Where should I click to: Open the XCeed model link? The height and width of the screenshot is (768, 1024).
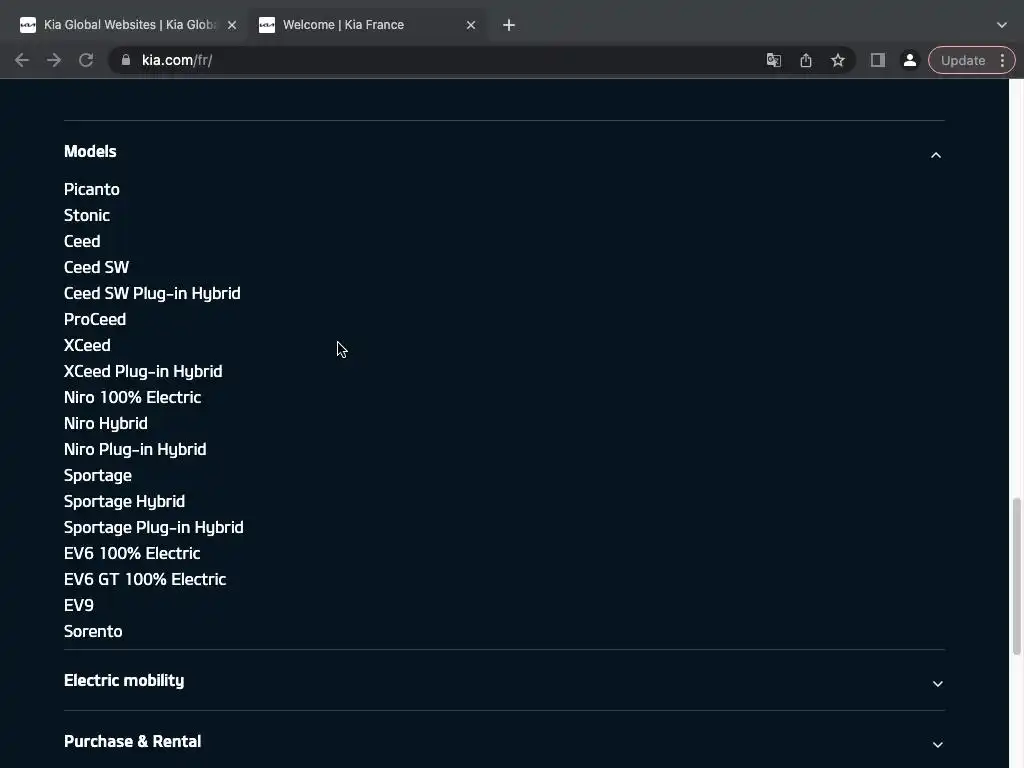click(x=88, y=345)
